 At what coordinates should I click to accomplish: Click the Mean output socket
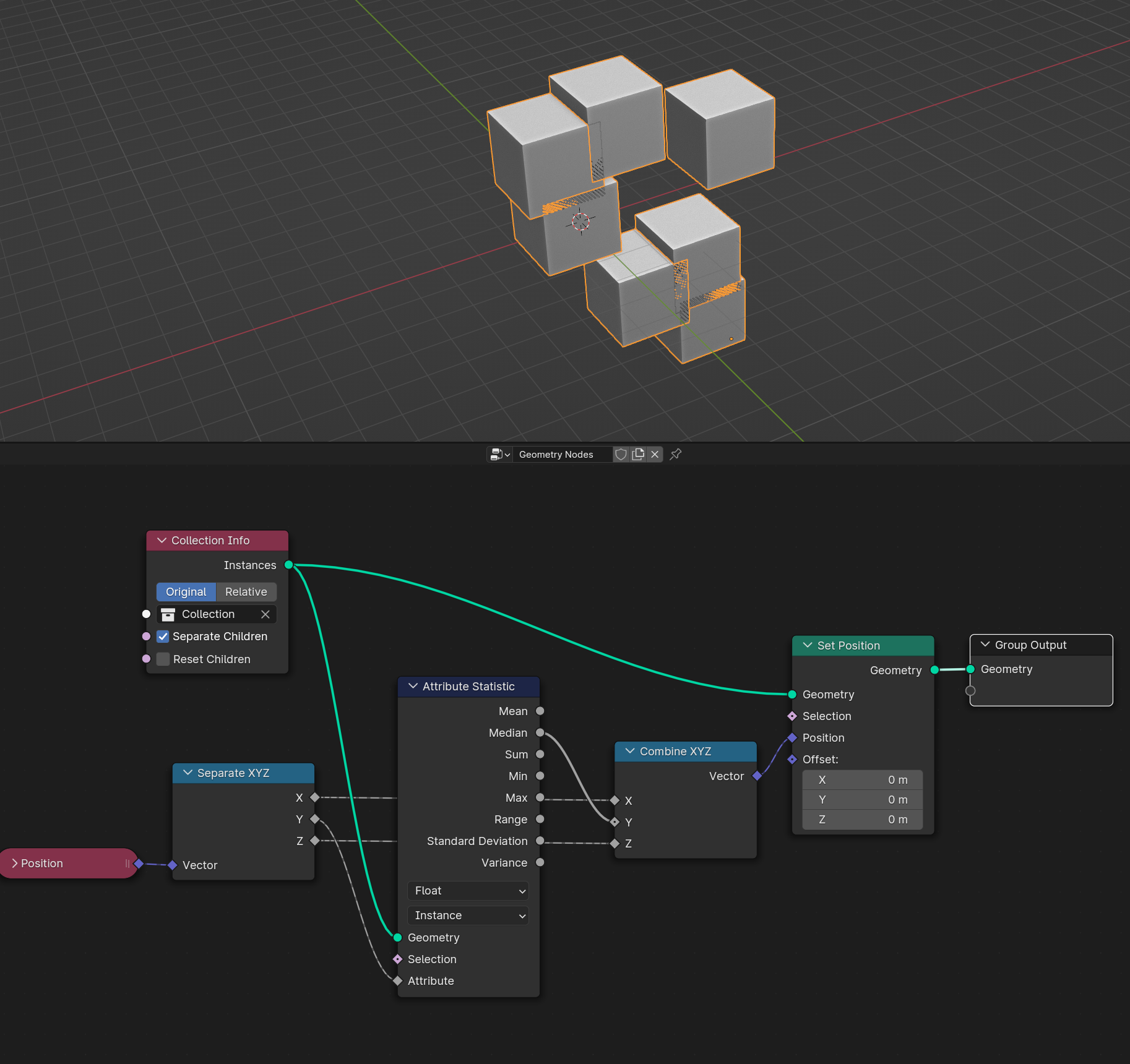[540, 711]
